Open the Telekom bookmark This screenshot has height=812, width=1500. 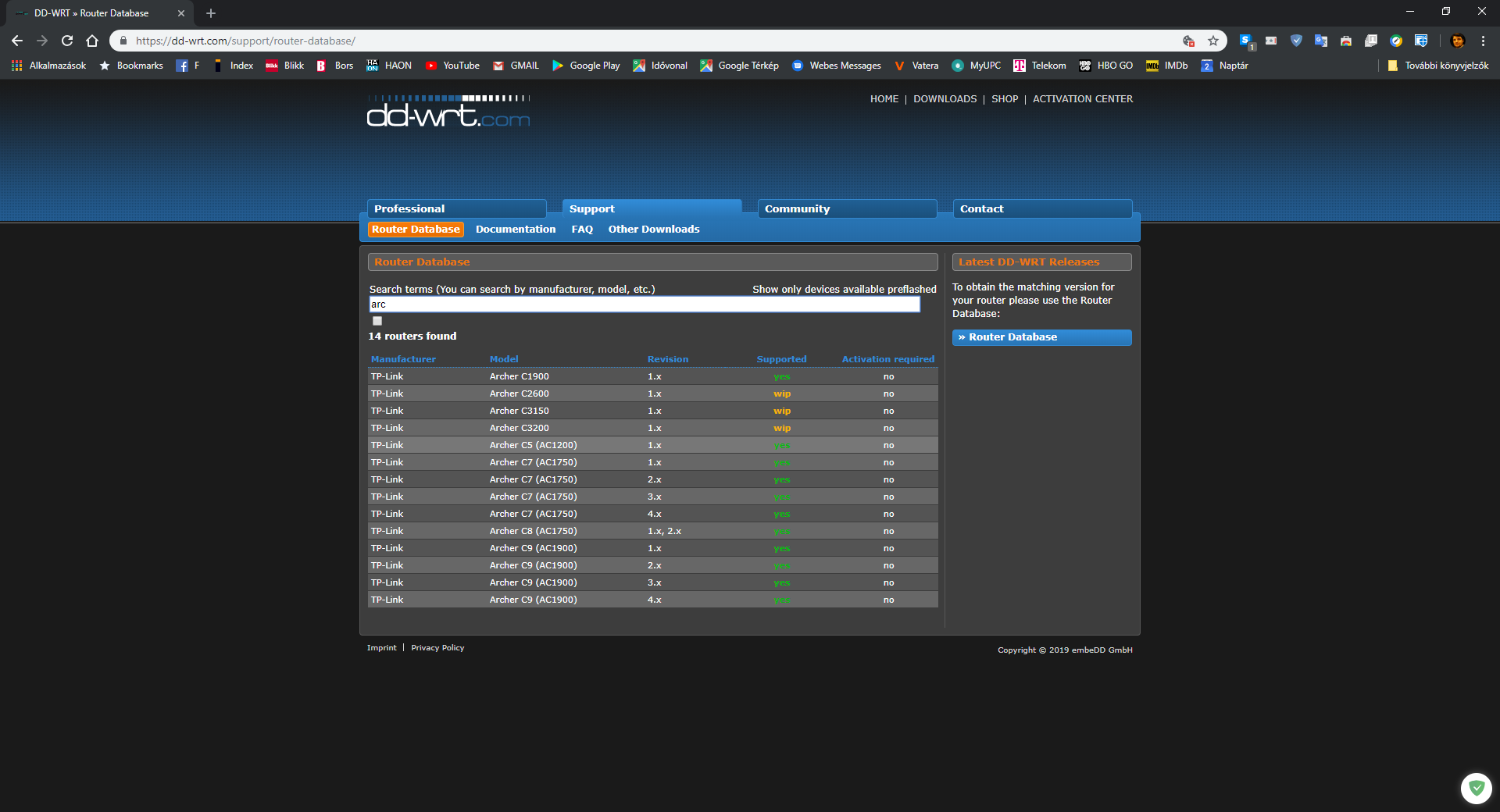(x=1039, y=66)
